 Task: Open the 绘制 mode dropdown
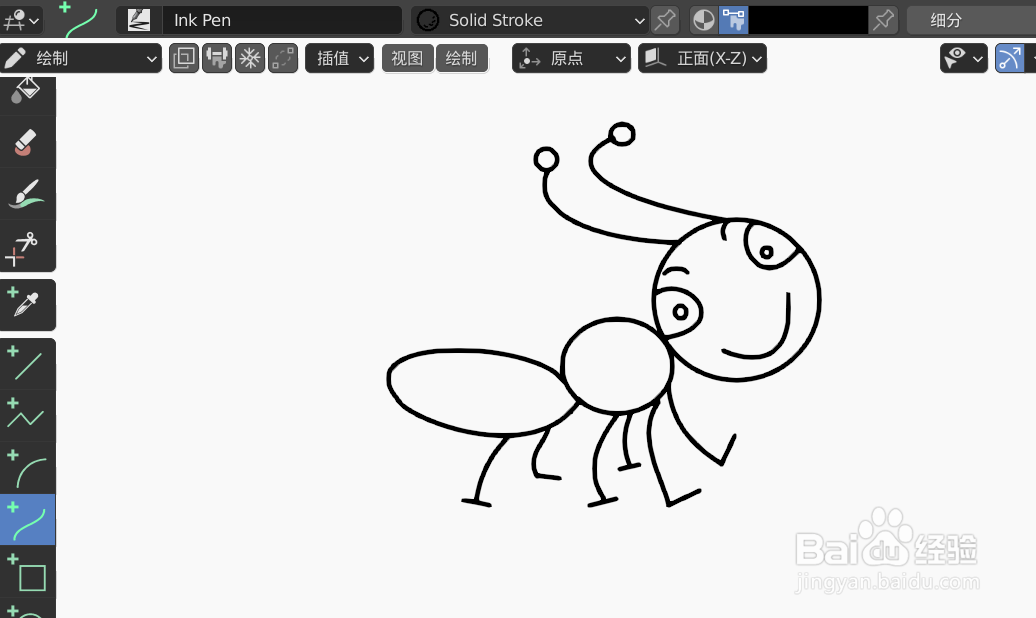click(81, 58)
